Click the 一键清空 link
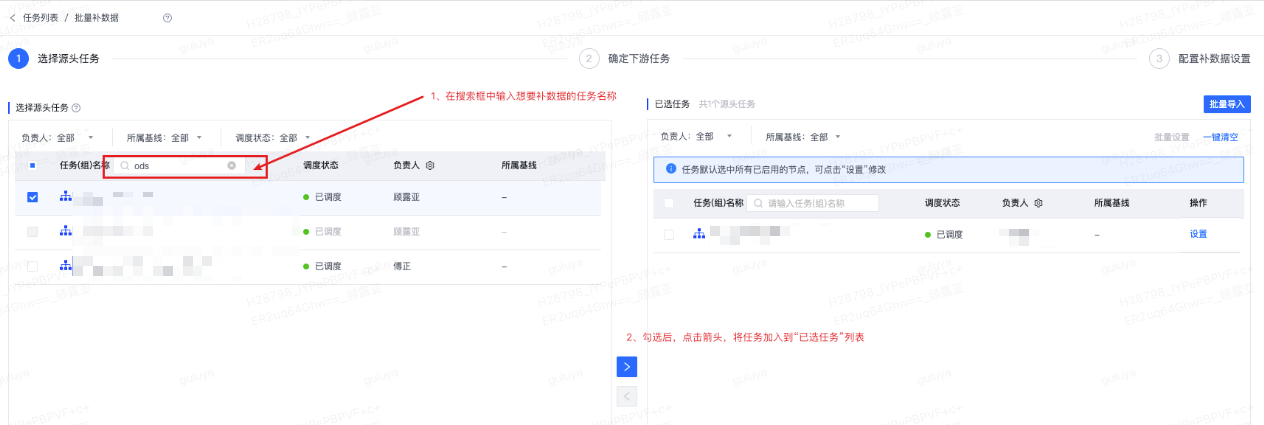The width and height of the screenshot is (1264, 425). [1220, 137]
